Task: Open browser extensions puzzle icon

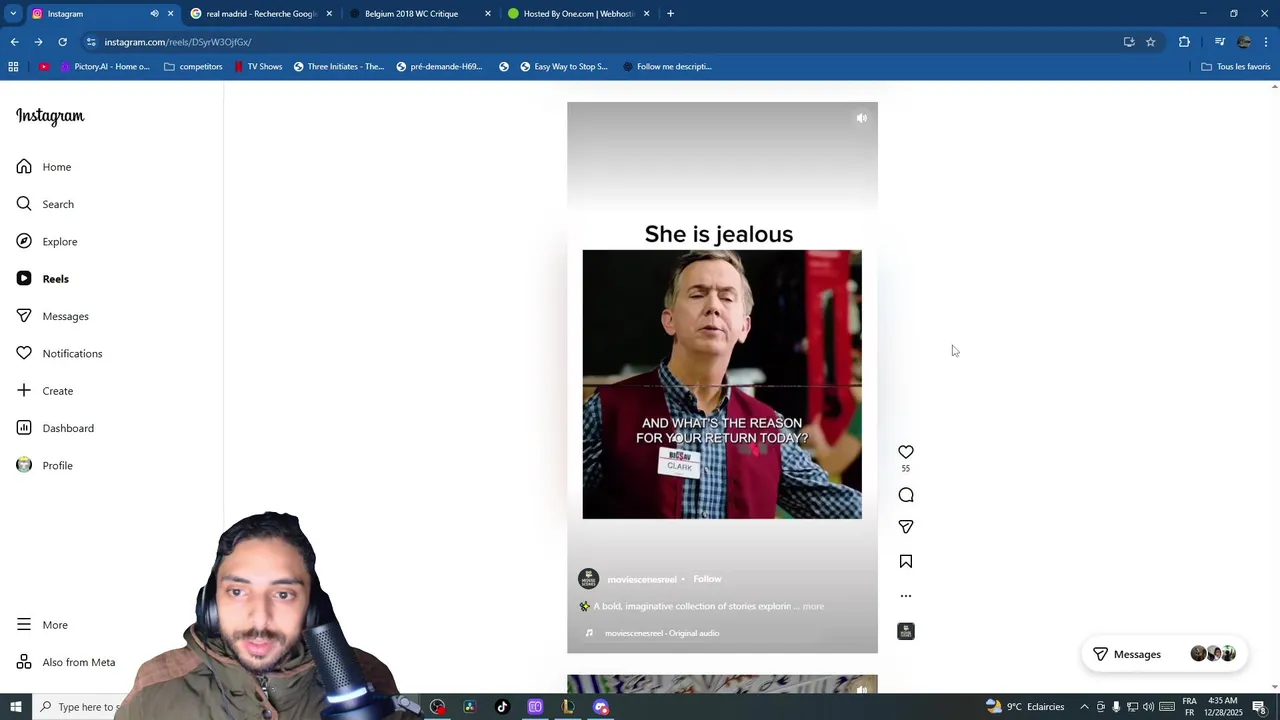Action: coord(1184,42)
